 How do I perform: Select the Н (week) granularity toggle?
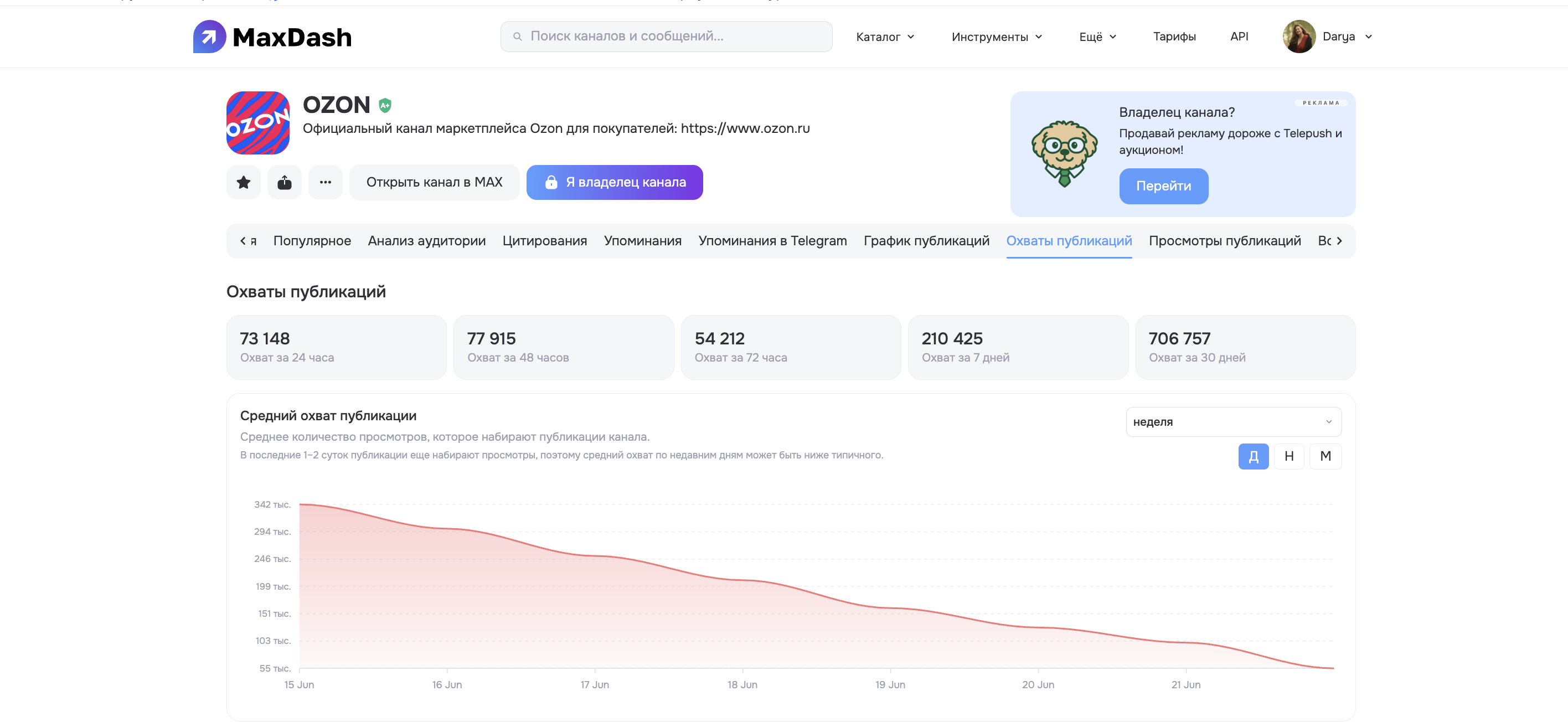(x=1289, y=456)
